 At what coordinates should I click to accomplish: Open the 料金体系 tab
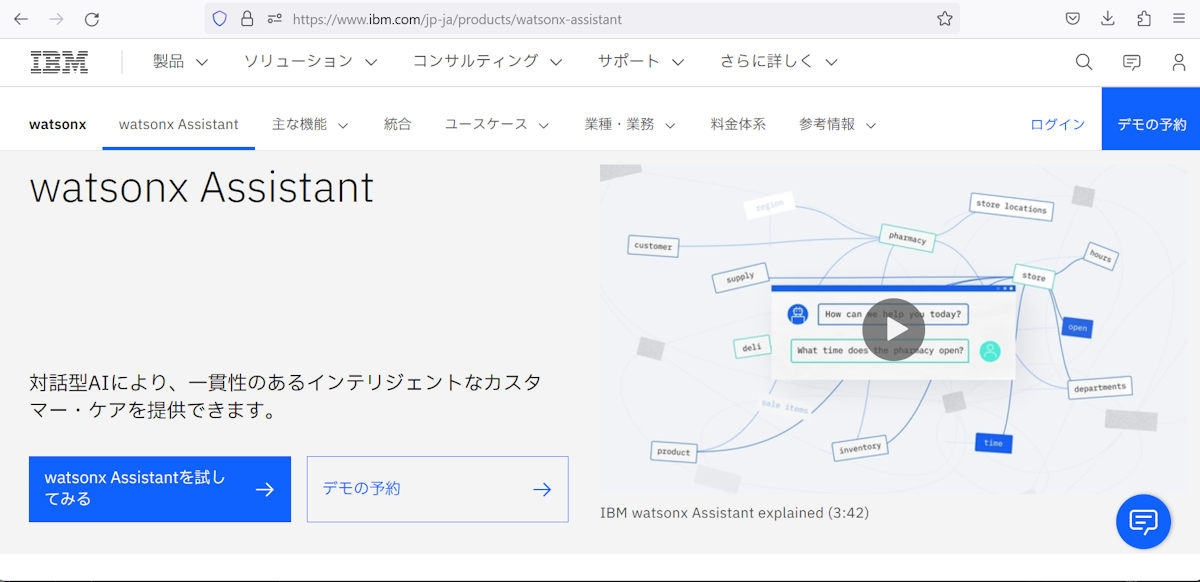click(x=738, y=125)
